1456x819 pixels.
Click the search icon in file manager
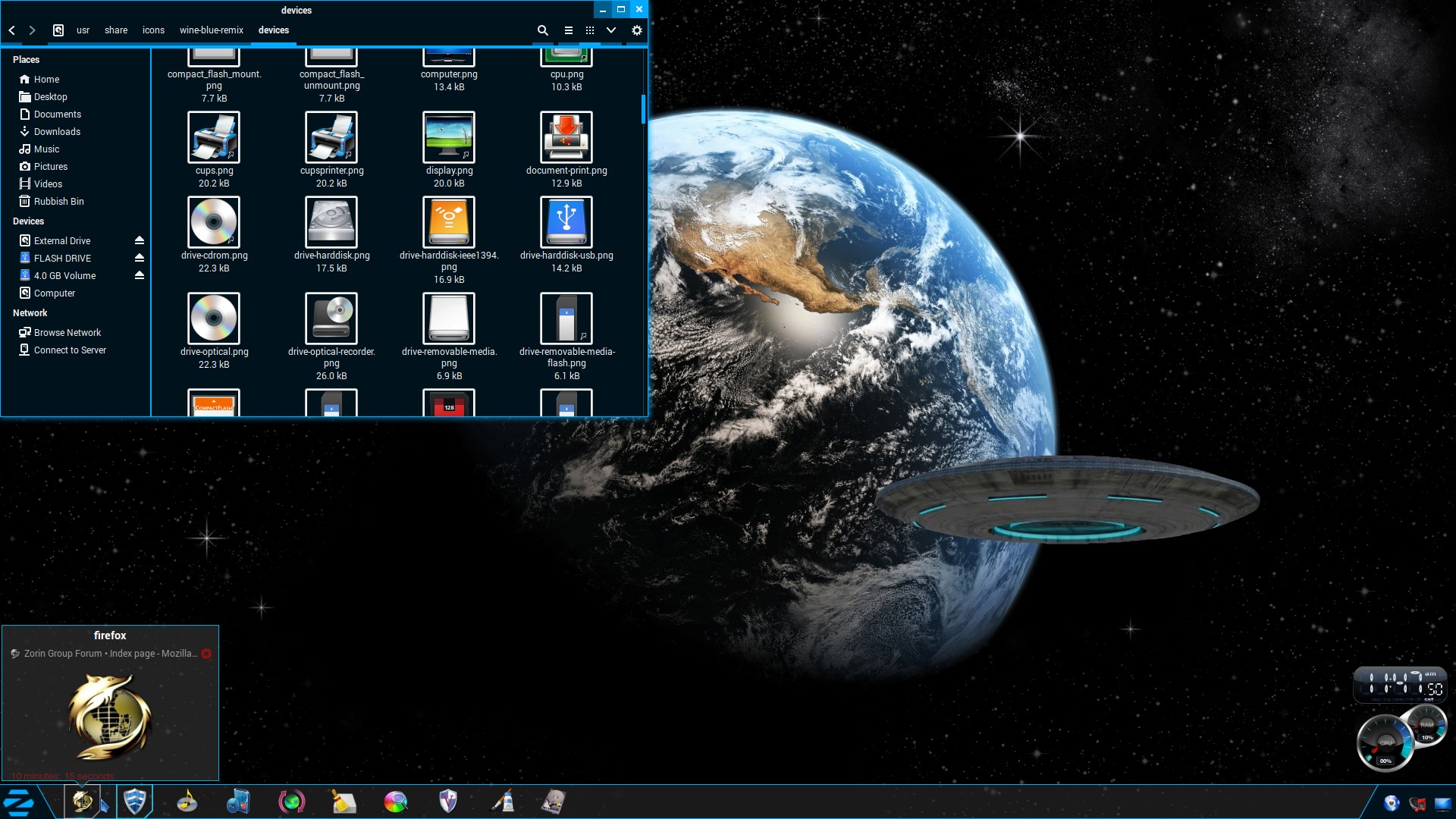pos(542,30)
